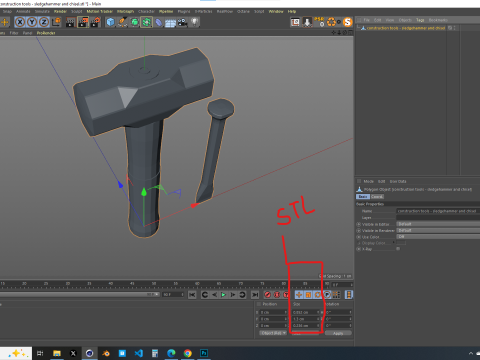This screenshot has width=480, height=360.
Task: Add a camera object
Action: (182, 22)
